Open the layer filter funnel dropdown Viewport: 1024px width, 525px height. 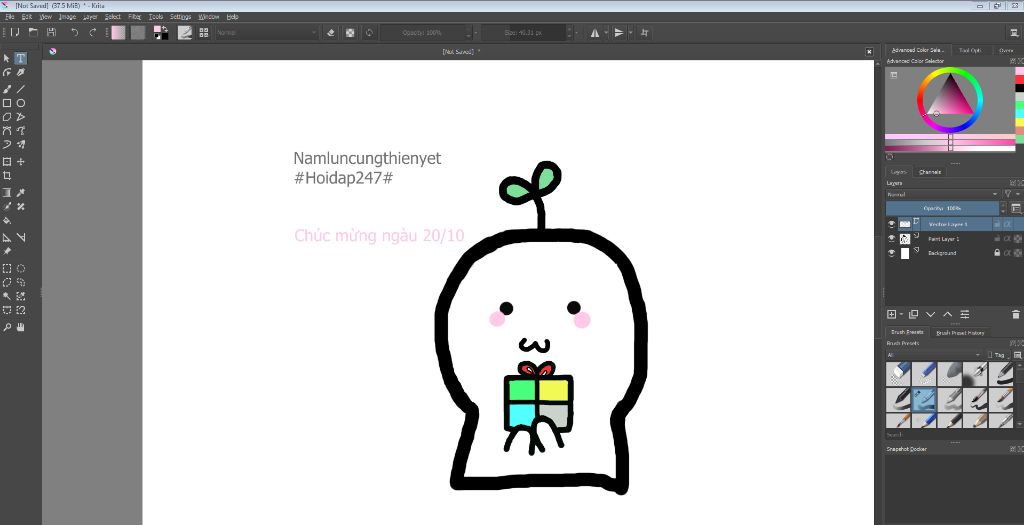tap(1011, 194)
